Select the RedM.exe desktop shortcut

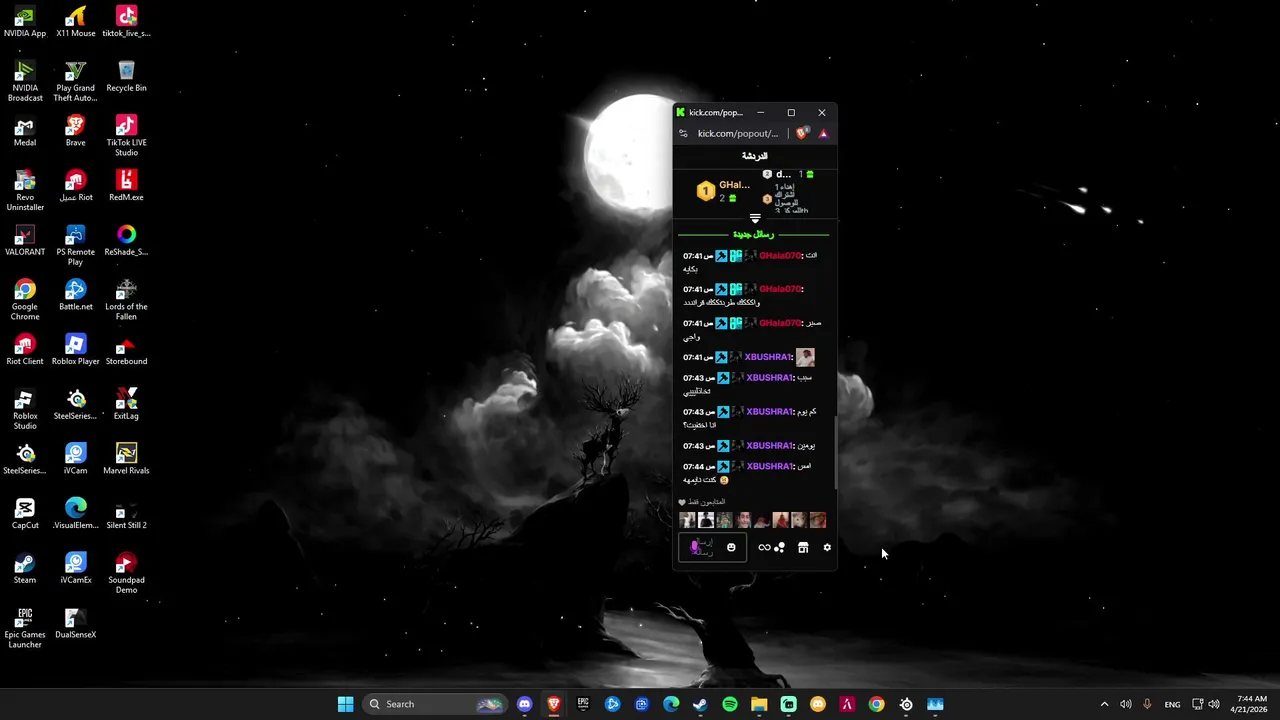[x=126, y=186]
